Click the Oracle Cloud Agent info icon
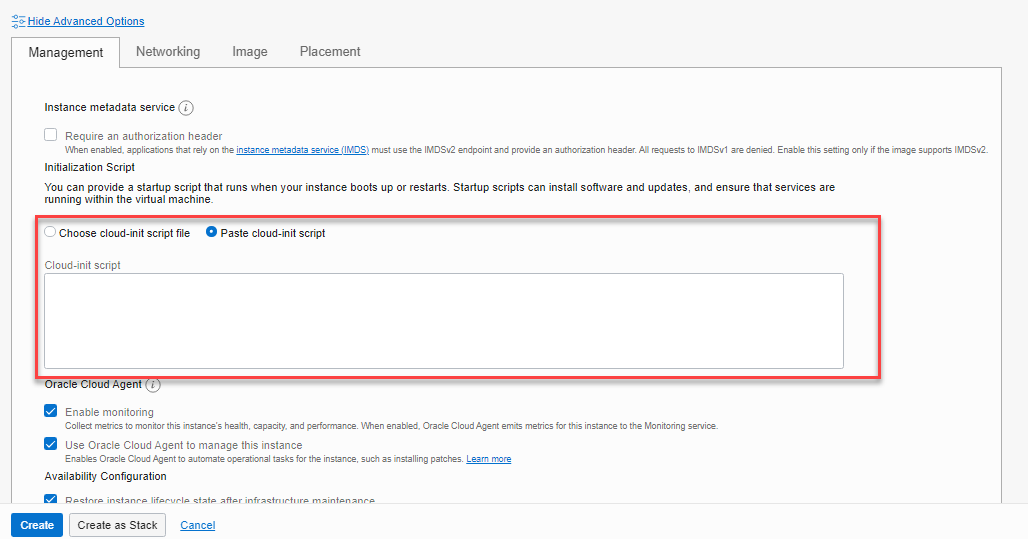1028x539 pixels. pos(153,385)
